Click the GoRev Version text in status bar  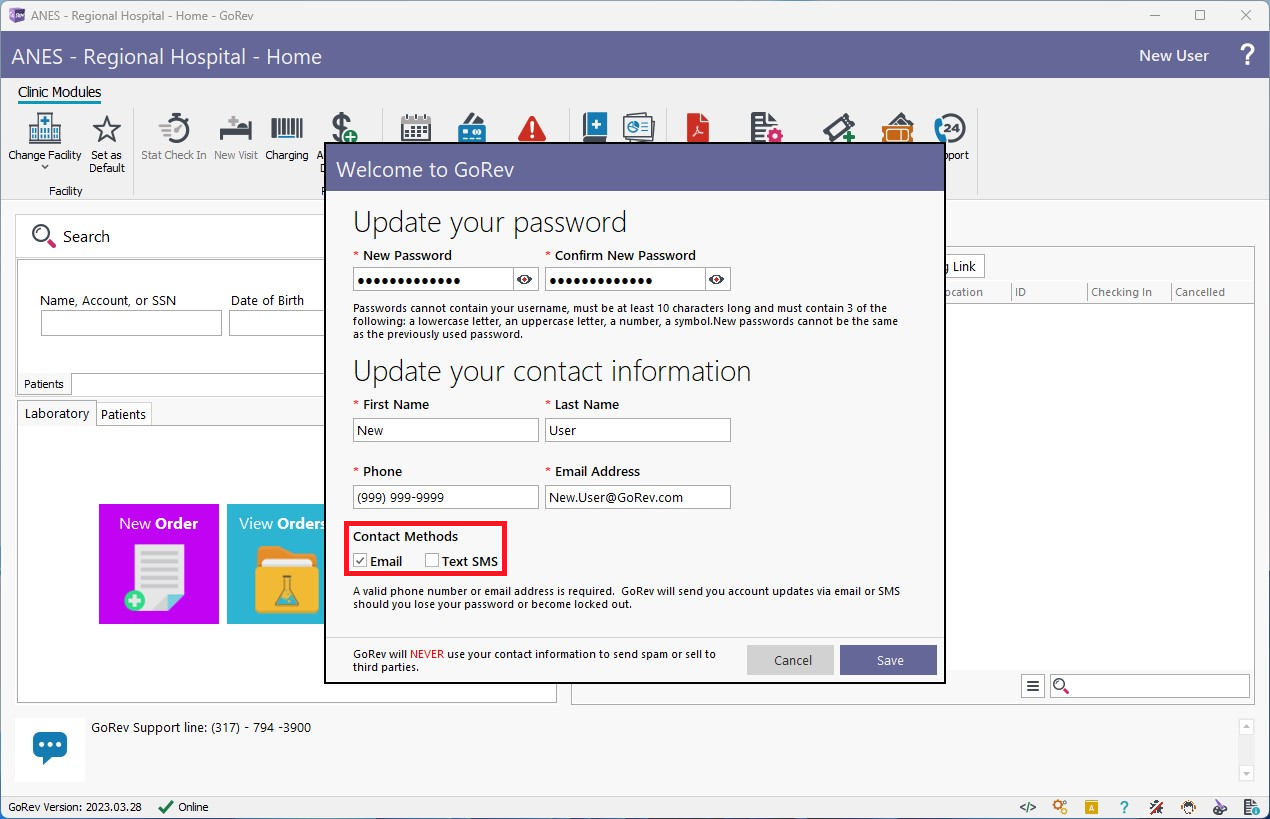(x=76, y=807)
